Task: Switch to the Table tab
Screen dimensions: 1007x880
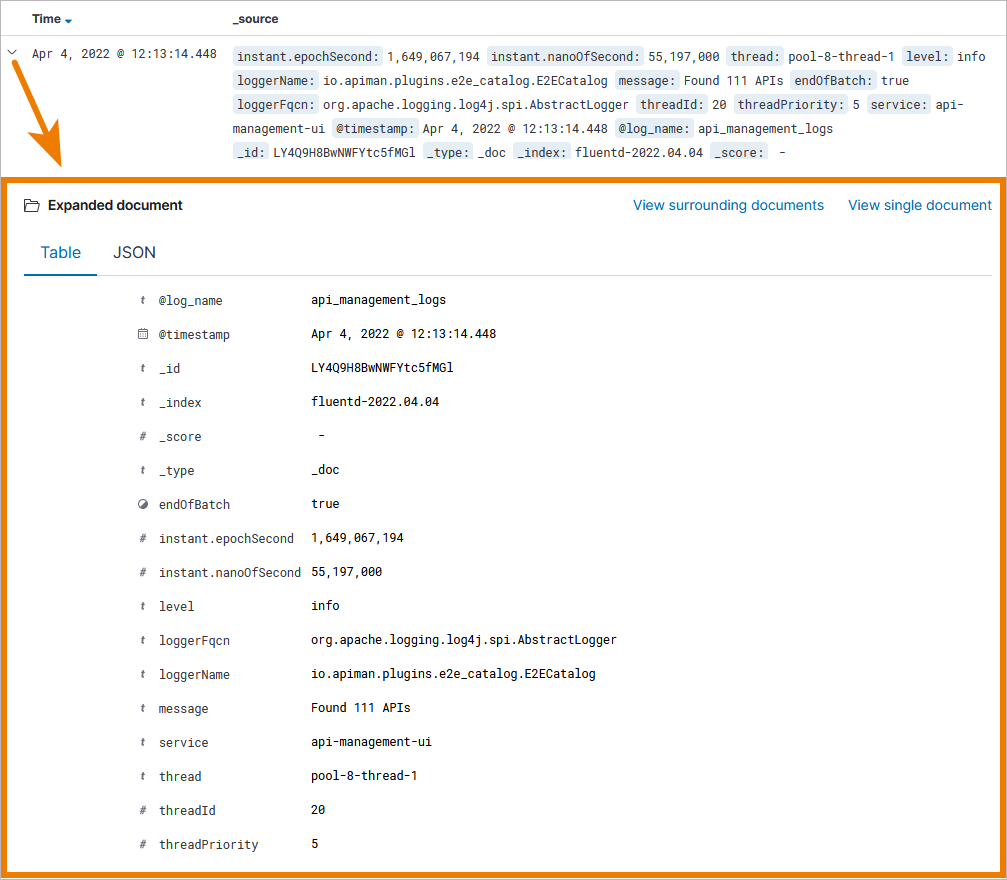Action: (60, 252)
